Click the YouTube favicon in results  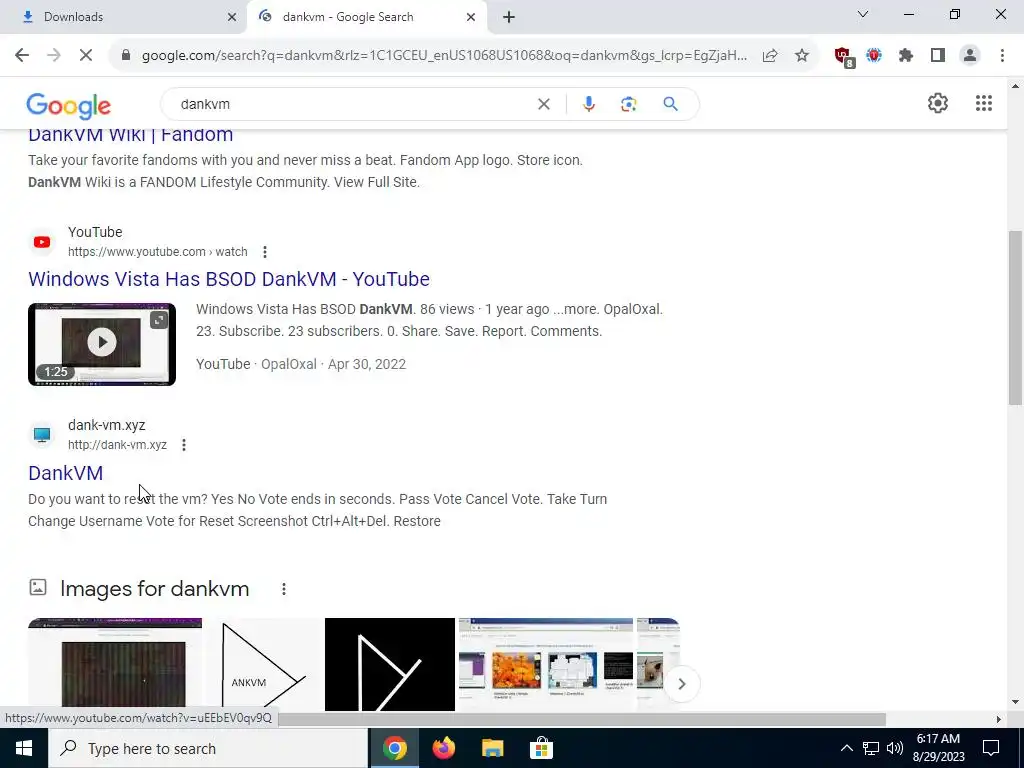click(42, 242)
